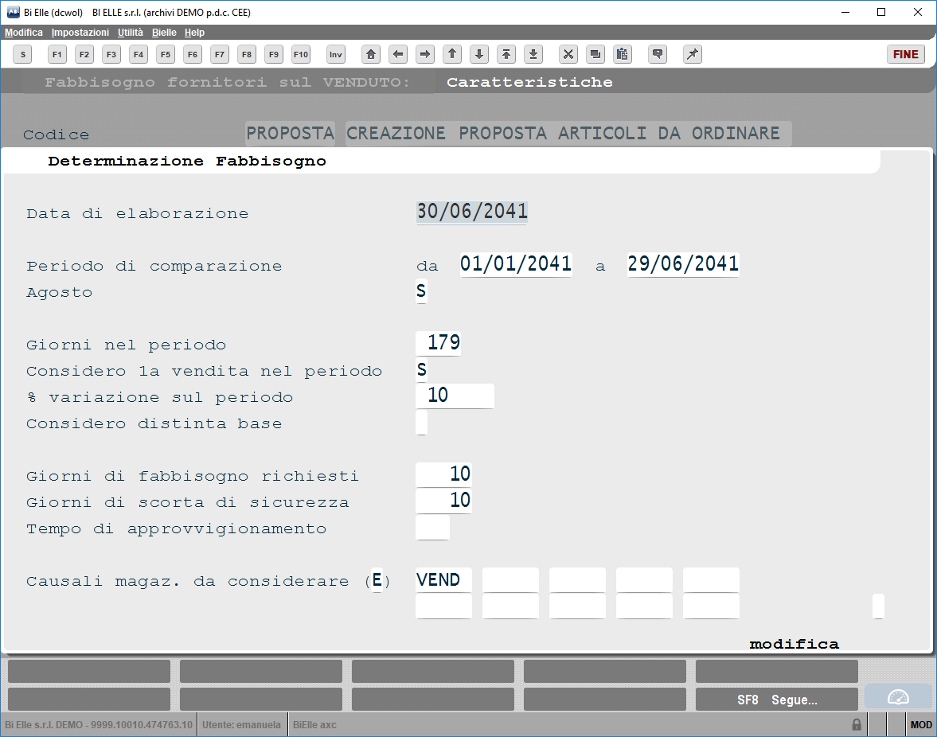Screen dimensions: 937x737
Task: Click the F8 toolbar key
Action: pos(247,54)
